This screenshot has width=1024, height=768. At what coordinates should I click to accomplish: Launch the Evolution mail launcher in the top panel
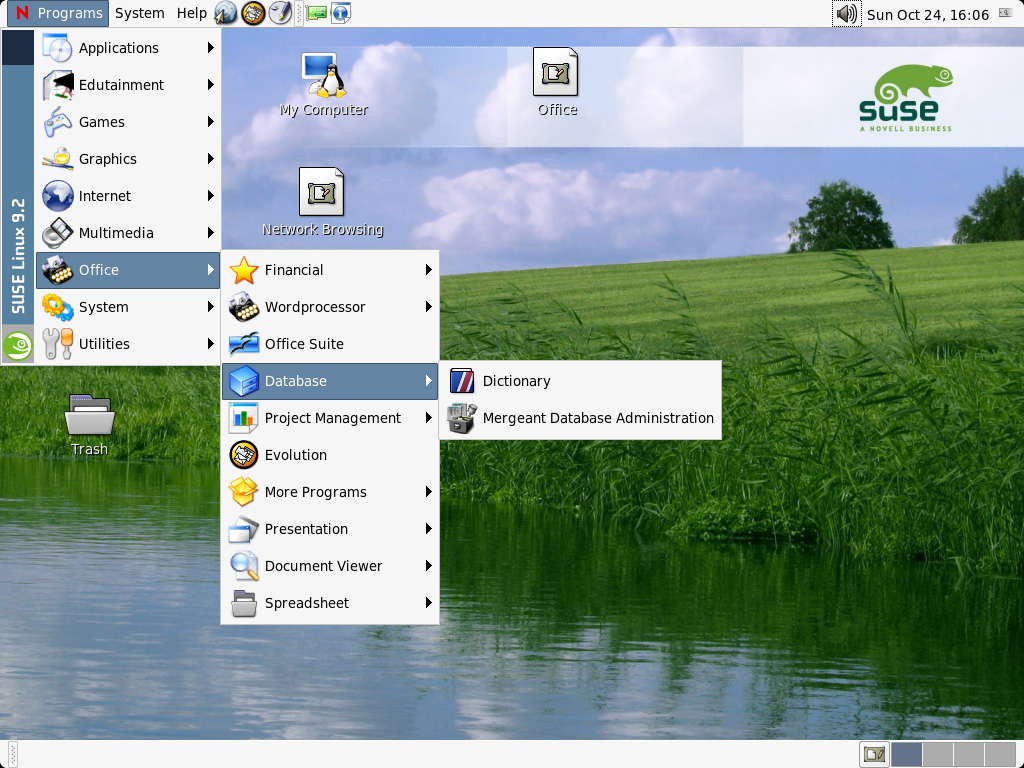(253, 13)
